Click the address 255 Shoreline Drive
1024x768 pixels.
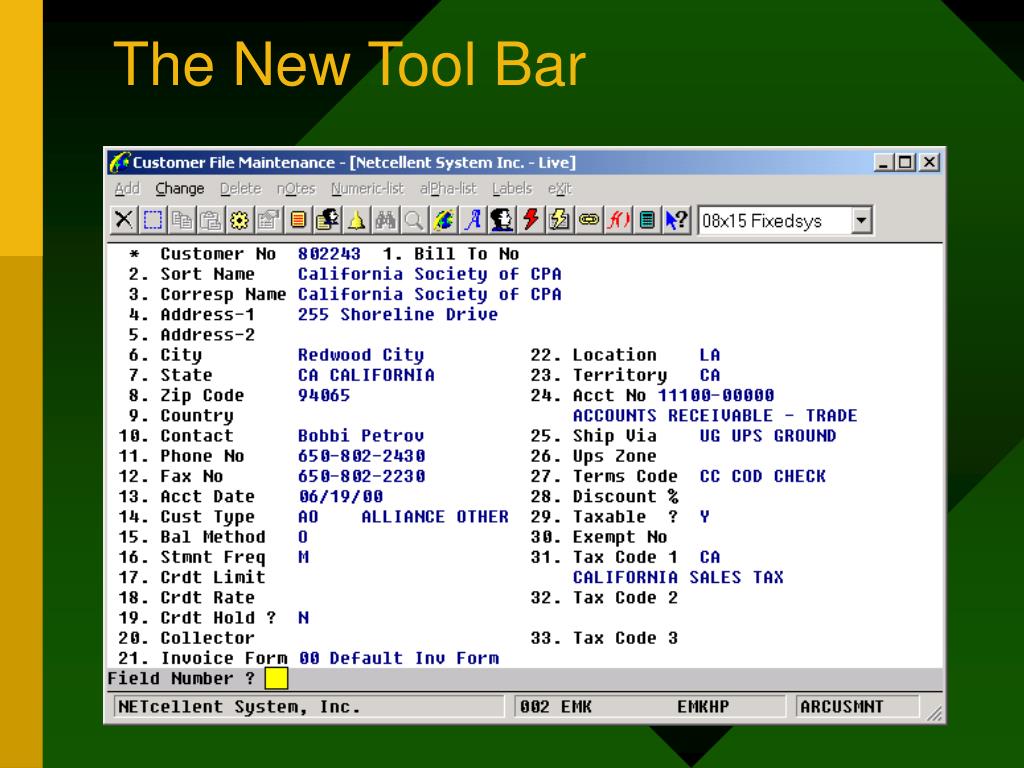(398, 314)
